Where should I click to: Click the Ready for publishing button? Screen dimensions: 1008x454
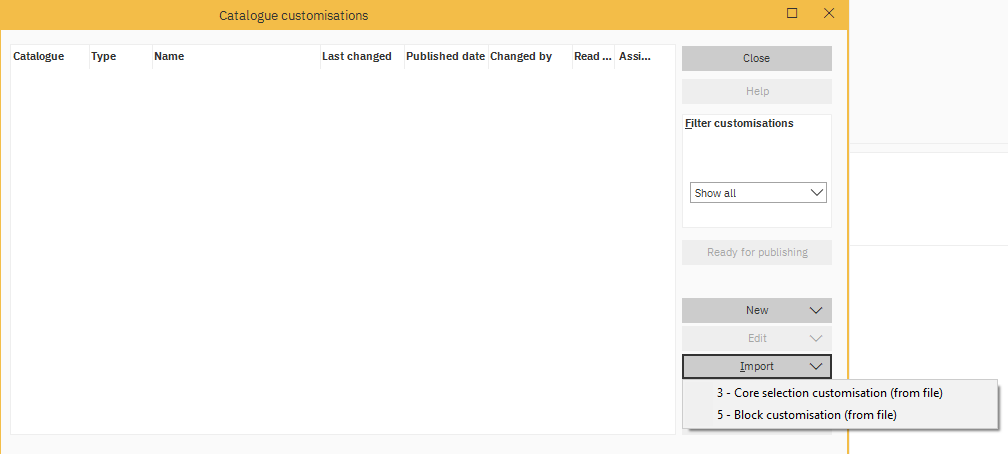click(x=756, y=253)
